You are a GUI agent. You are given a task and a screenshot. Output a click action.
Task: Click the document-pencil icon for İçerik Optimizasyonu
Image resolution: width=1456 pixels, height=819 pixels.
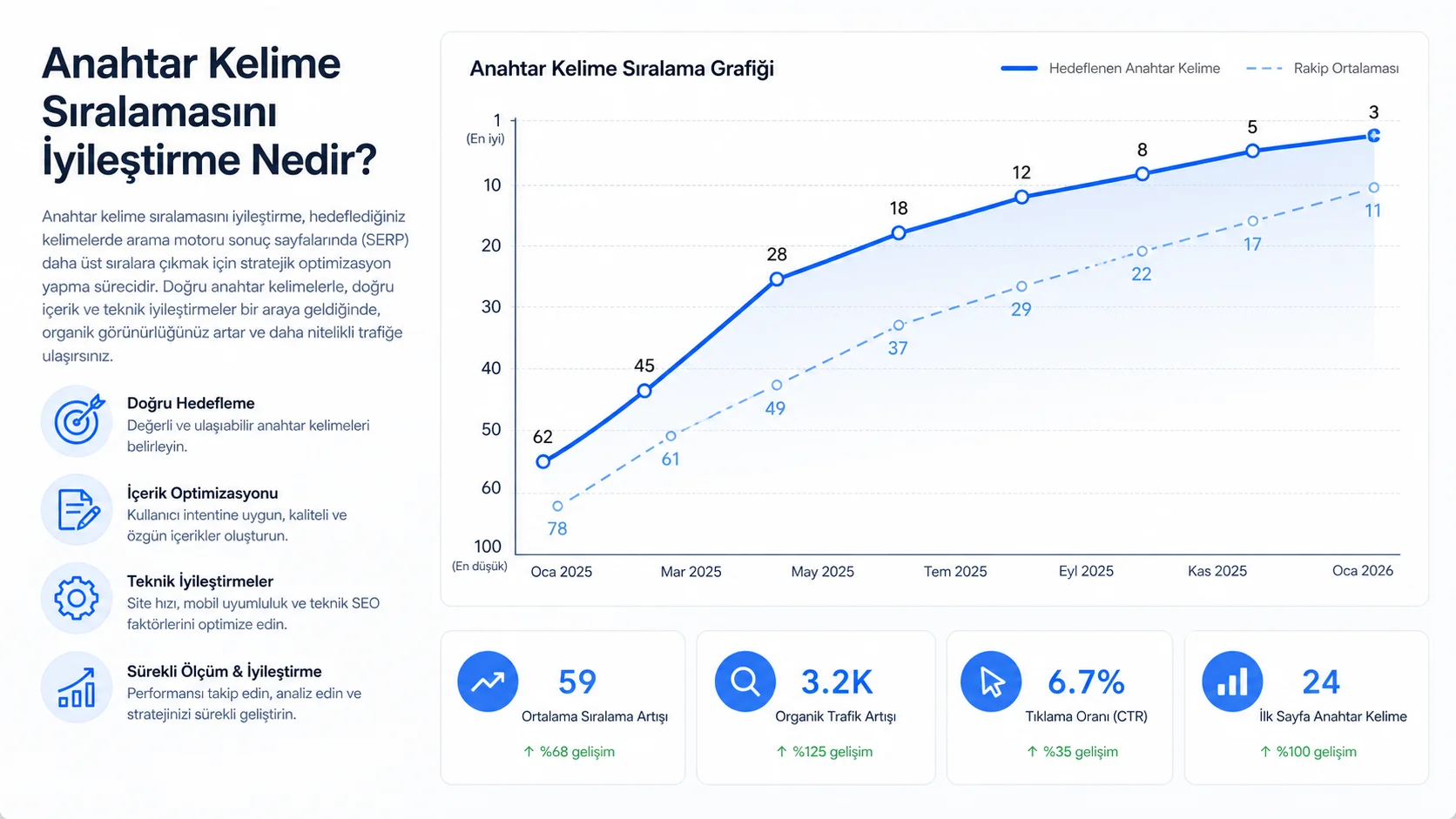click(78, 510)
